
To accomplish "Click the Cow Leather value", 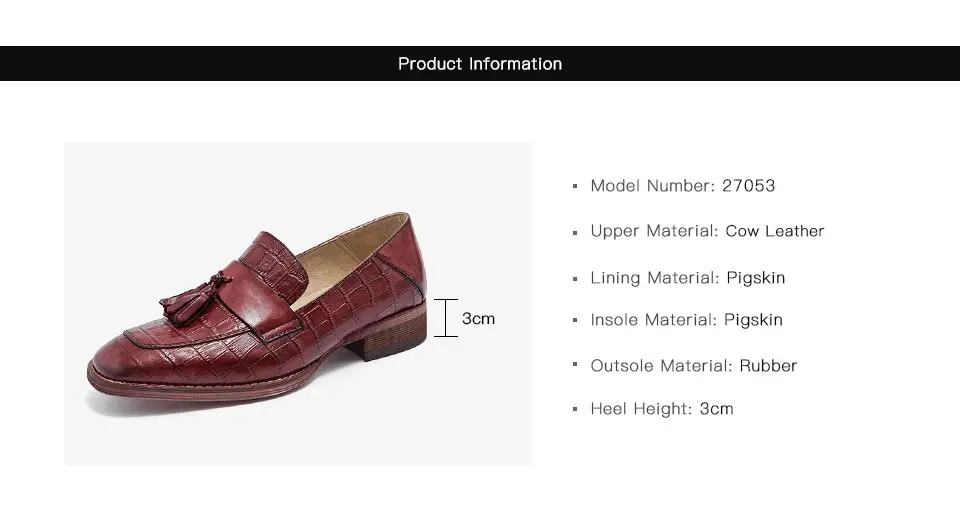I will coord(775,231).
